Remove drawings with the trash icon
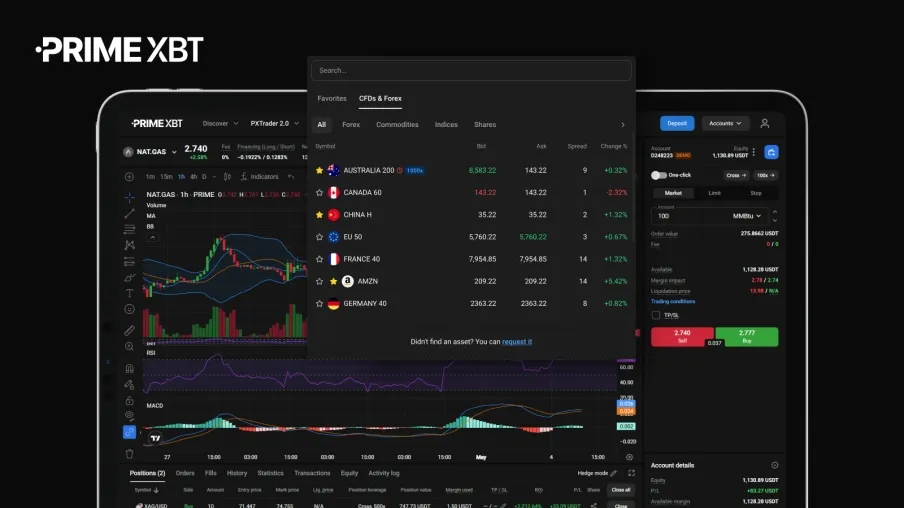 [129, 454]
